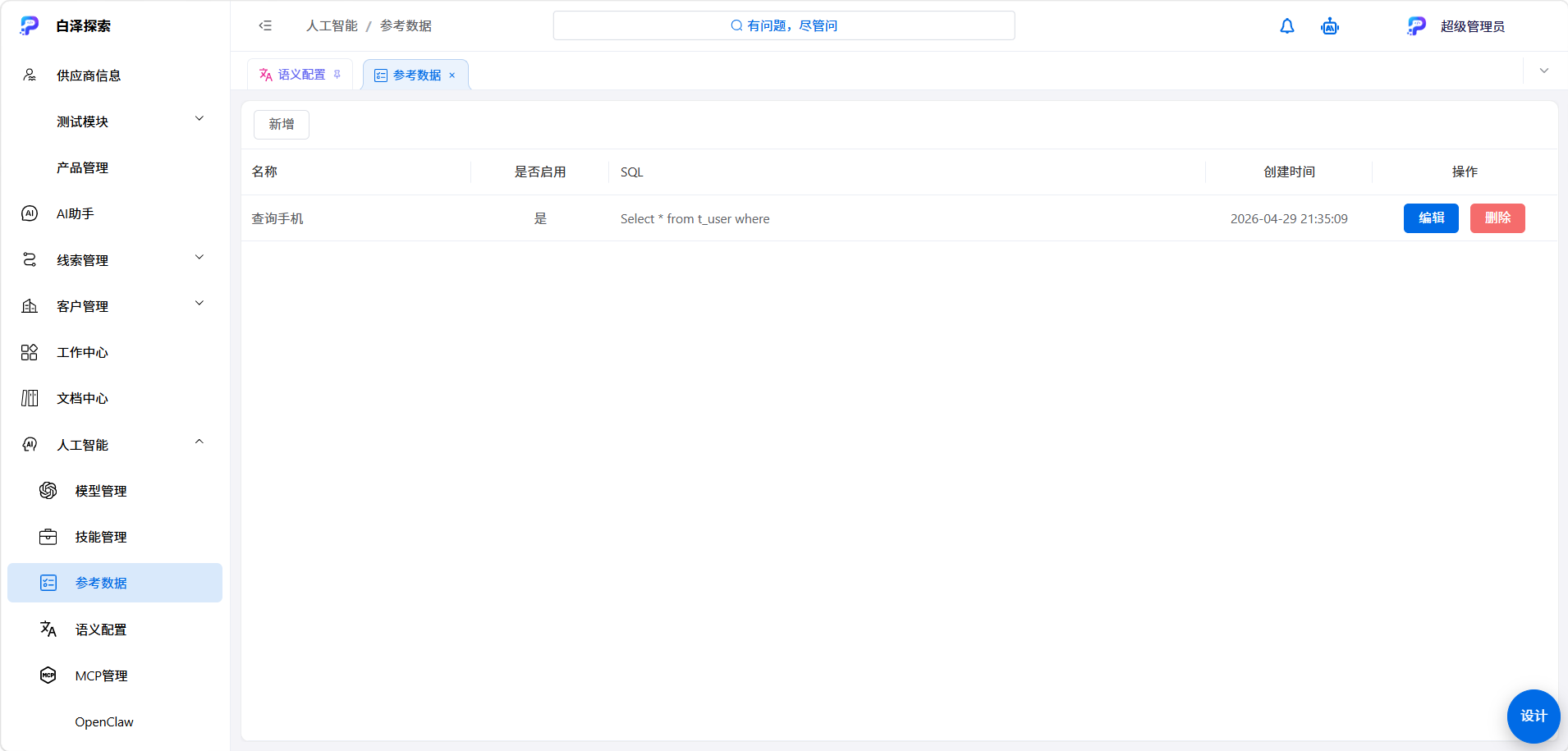The width and height of the screenshot is (1568, 751).
Task: Open OpenClaw in the sidebar
Action: pos(115,721)
